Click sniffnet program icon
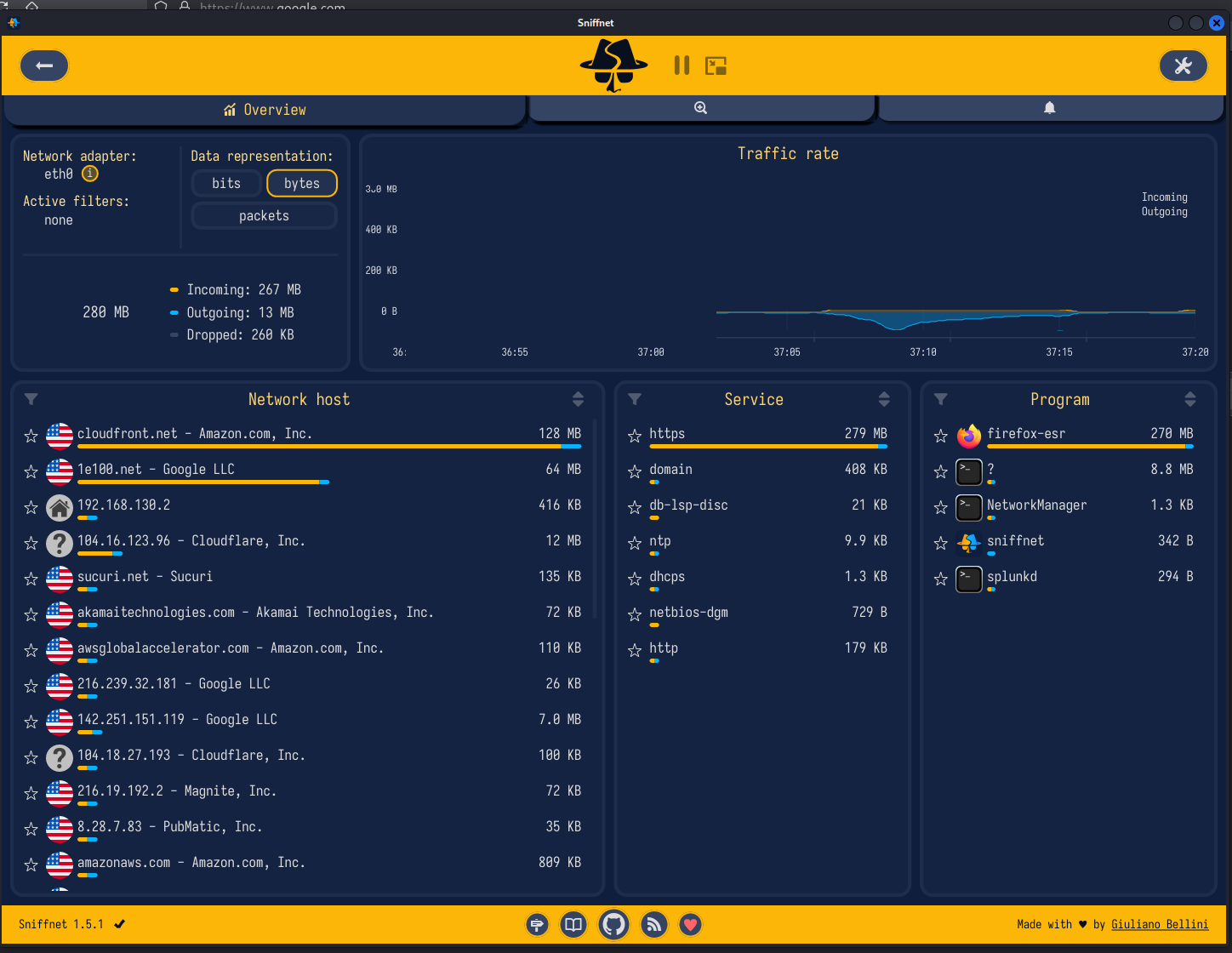This screenshot has width=1232, height=953. [x=969, y=543]
